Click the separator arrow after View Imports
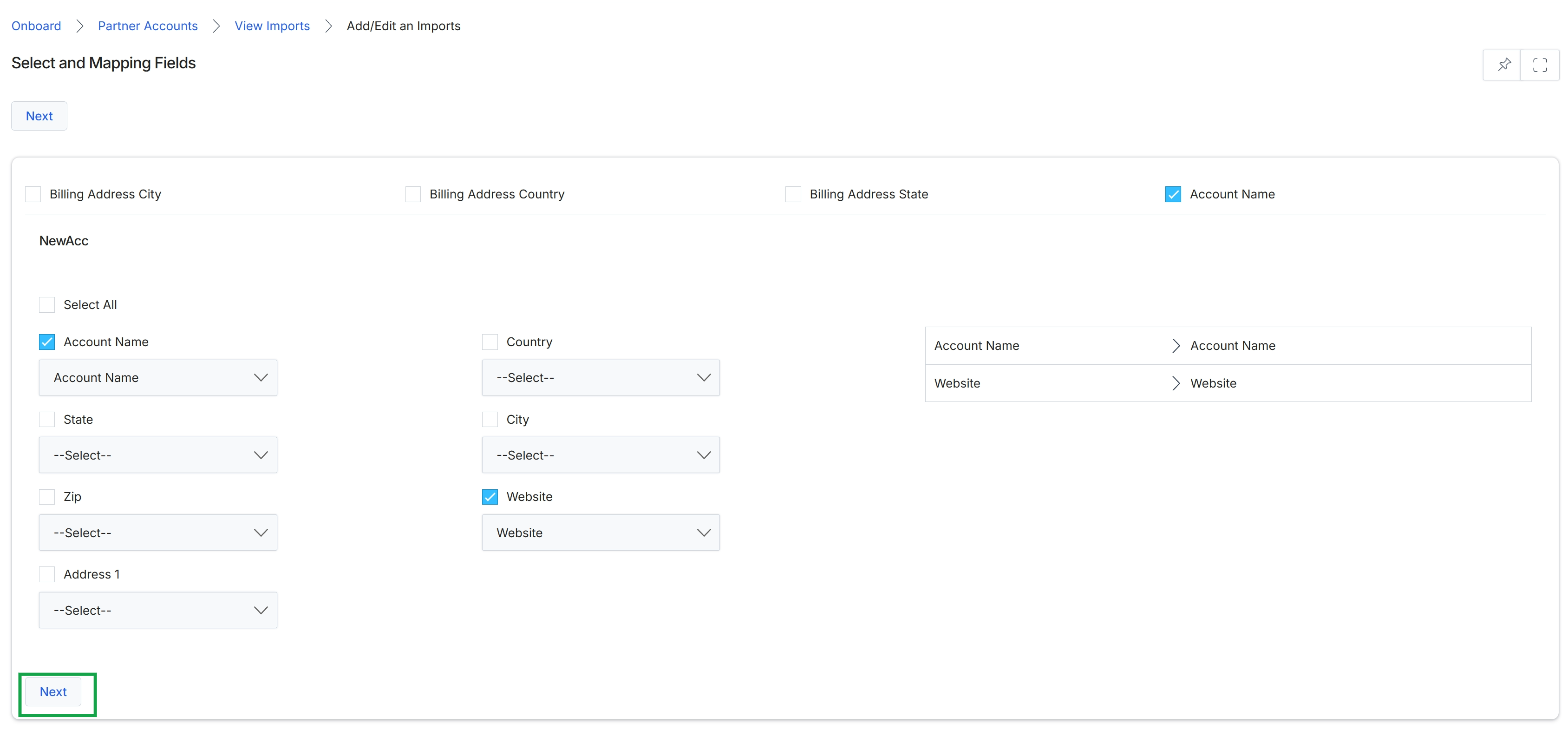 tap(328, 26)
